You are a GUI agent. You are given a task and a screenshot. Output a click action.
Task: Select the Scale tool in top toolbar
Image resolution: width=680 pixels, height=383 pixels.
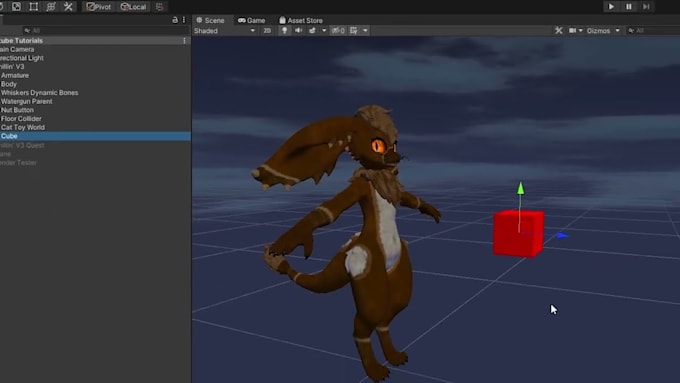(x=16, y=7)
